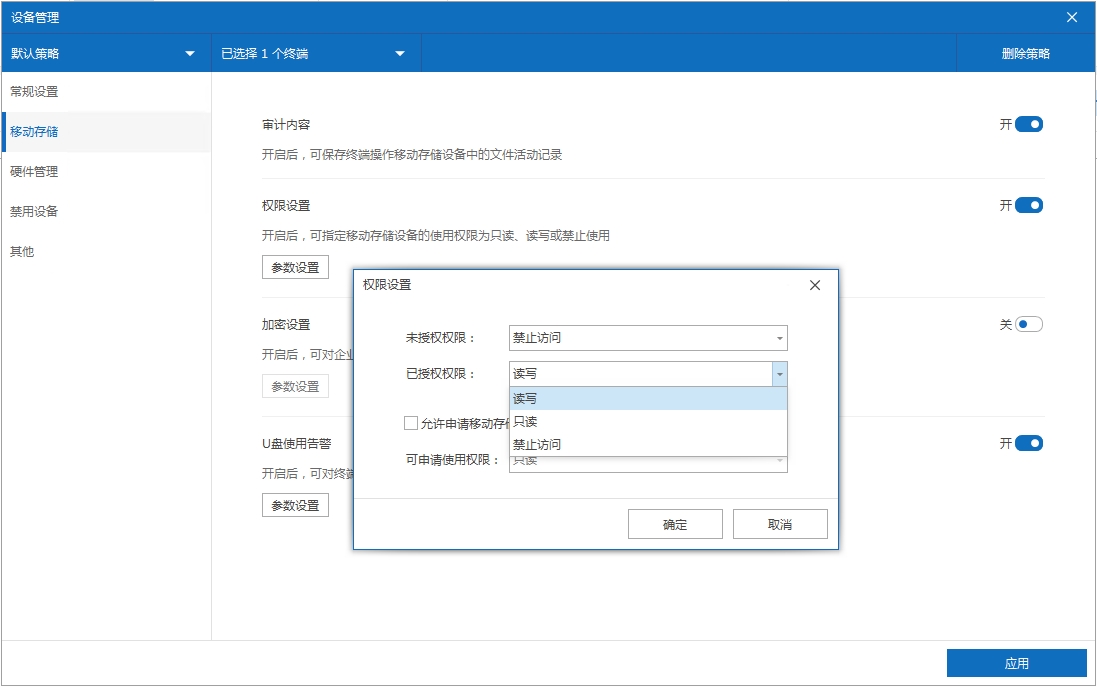Switch to the 禁用设备 section
Image resolution: width=1097 pixels, height=687 pixels.
pyautogui.click(x=33, y=211)
